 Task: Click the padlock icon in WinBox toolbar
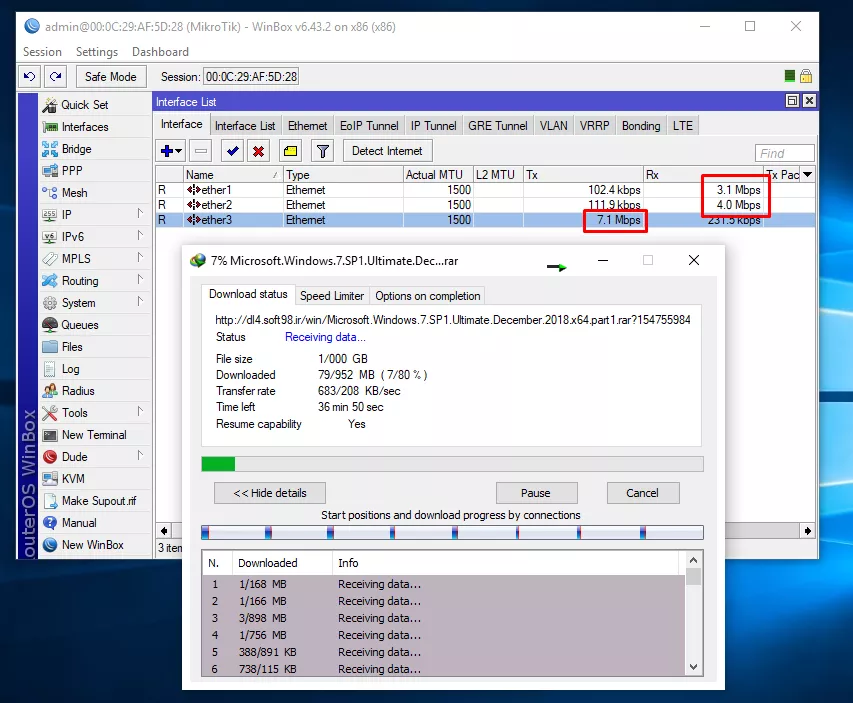[x=806, y=76]
